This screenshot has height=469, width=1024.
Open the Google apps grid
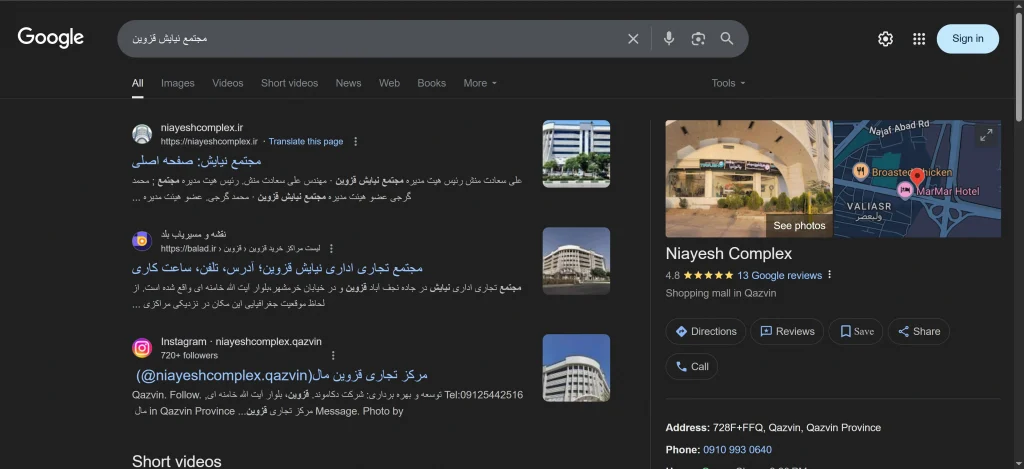pyautogui.click(x=919, y=39)
